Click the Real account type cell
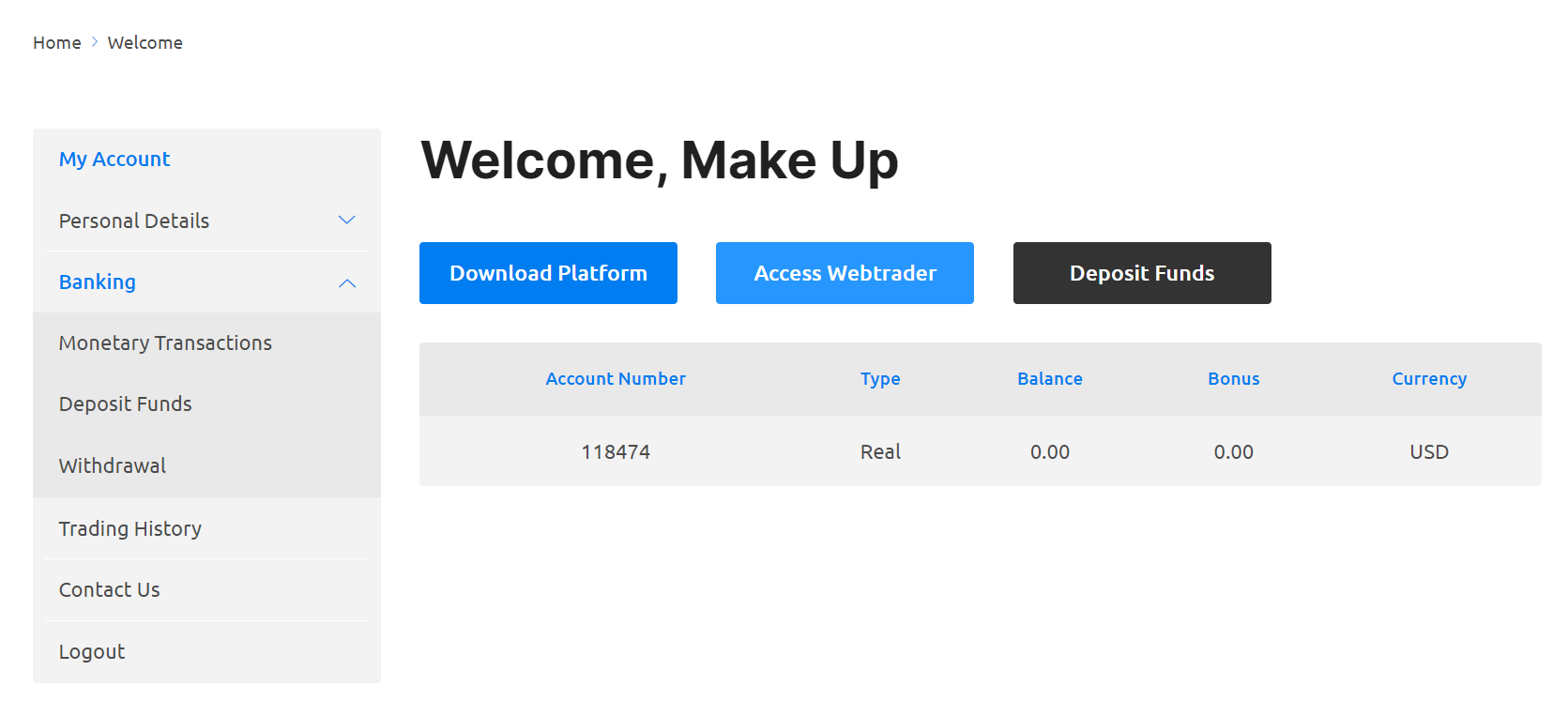Viewport: 1568px width, 716px height. coord(880,452)
